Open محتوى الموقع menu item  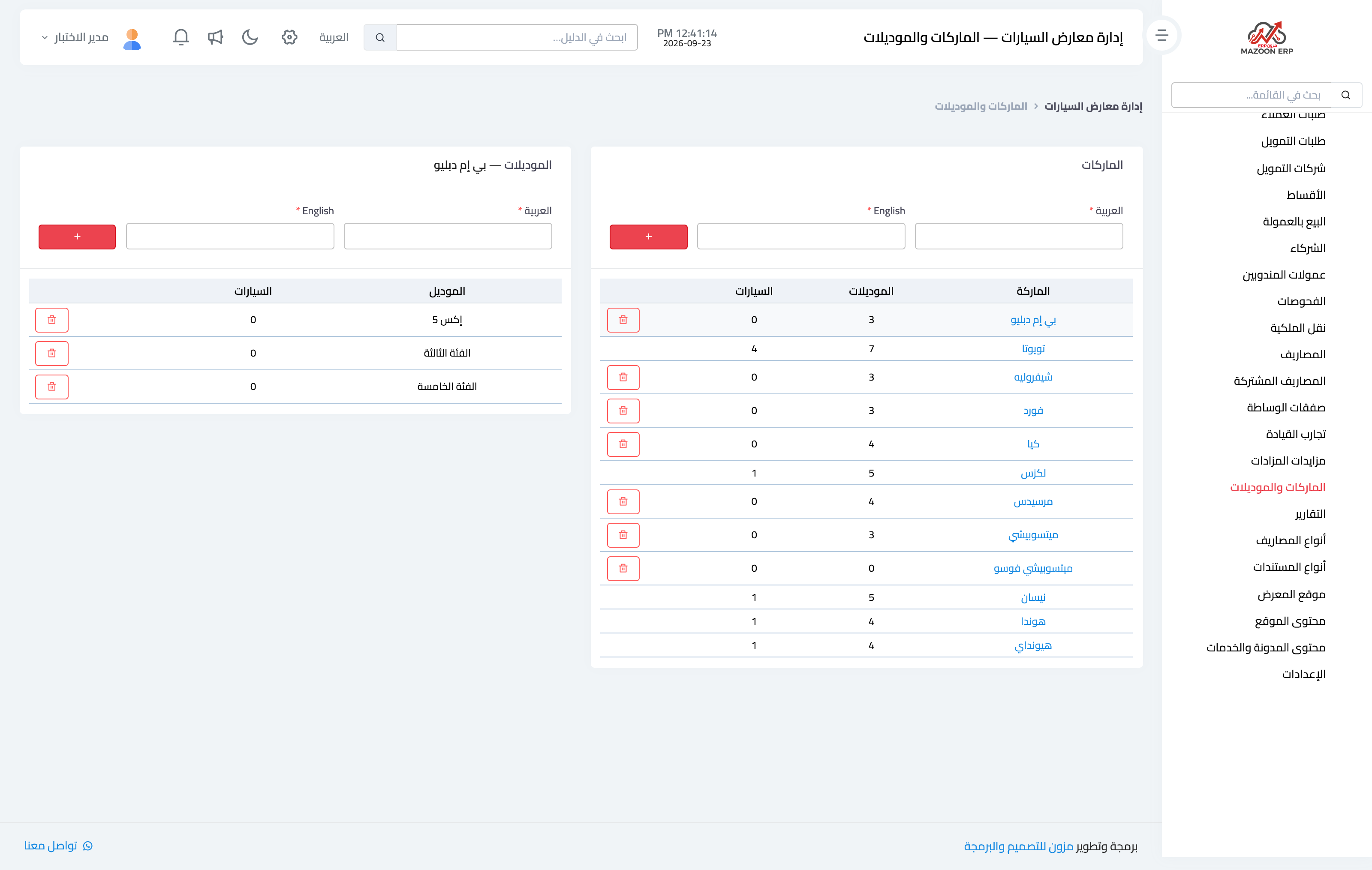pyautogui.click(x=1290, y=621)
